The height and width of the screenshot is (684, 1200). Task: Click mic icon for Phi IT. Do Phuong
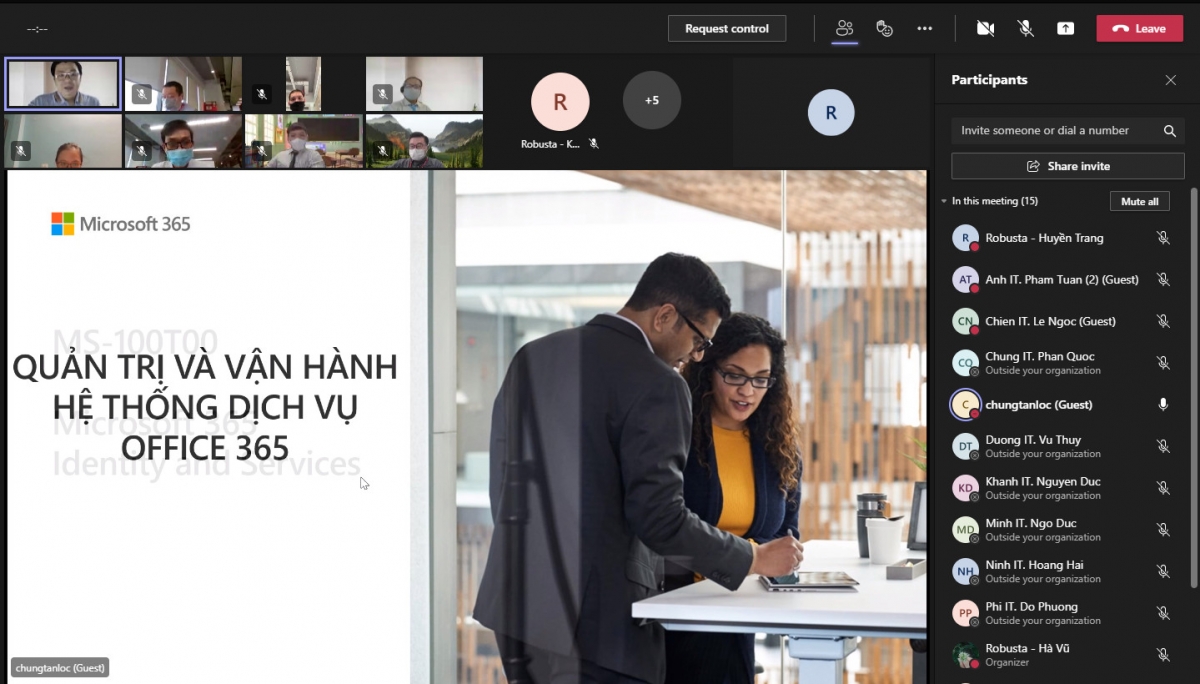[1163, 613]
